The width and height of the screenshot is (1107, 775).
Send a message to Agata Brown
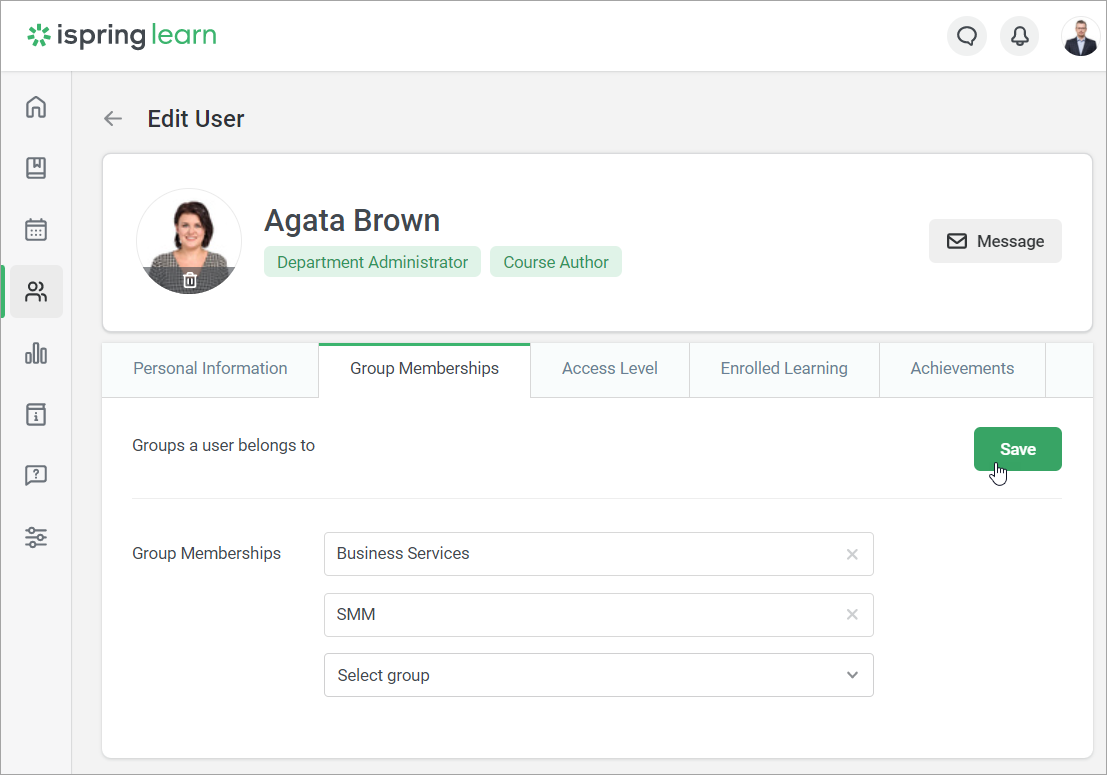pyautogui.click(x=995, y=241)
